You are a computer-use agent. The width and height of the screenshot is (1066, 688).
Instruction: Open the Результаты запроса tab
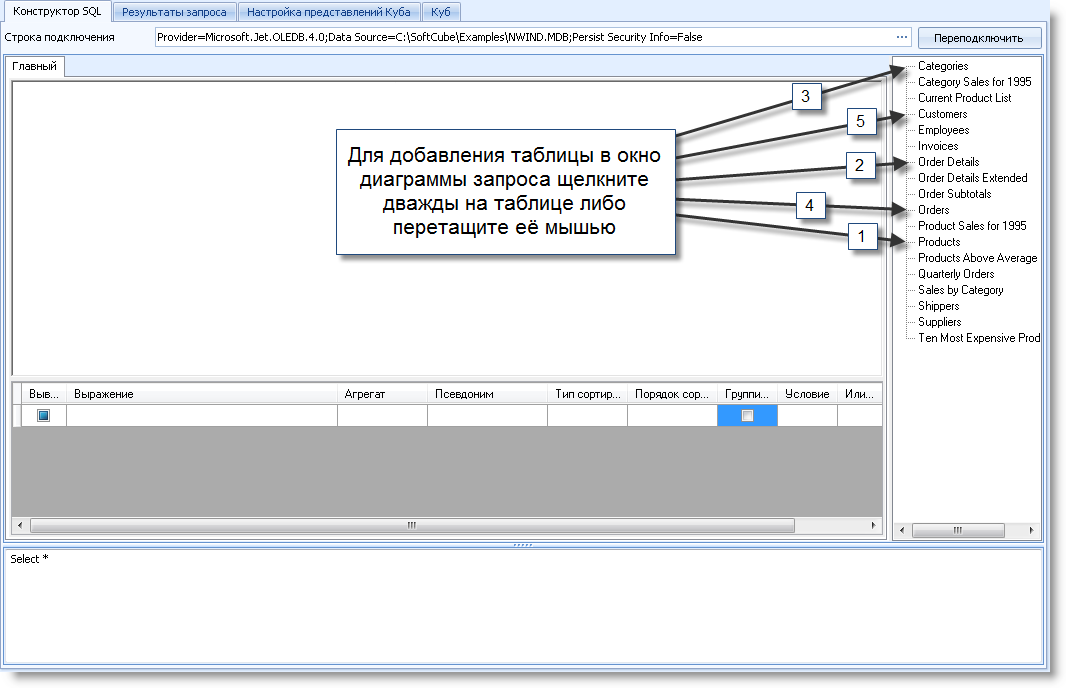tap(174, 12)
